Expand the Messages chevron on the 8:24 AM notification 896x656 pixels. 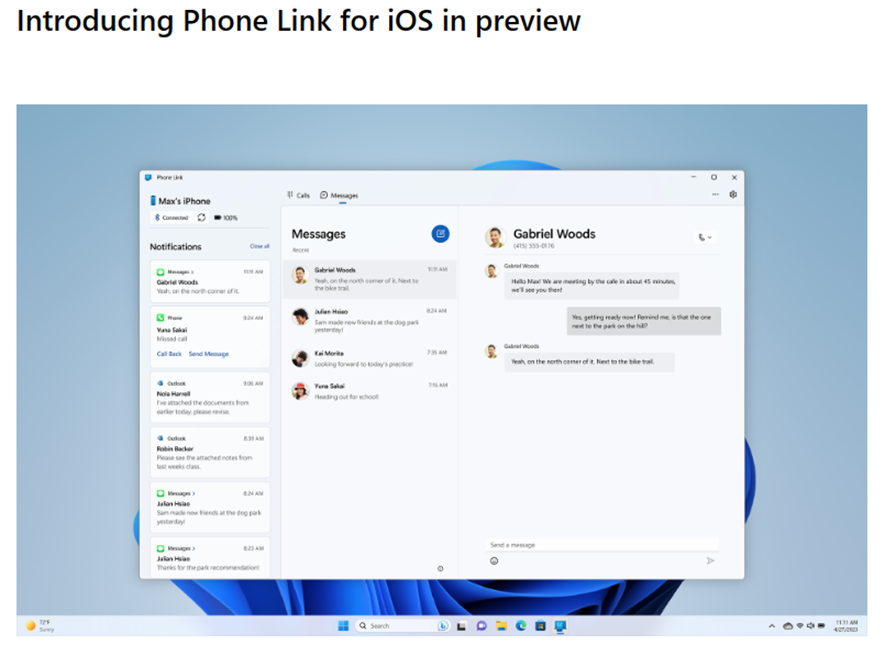(x=194, y=493)
